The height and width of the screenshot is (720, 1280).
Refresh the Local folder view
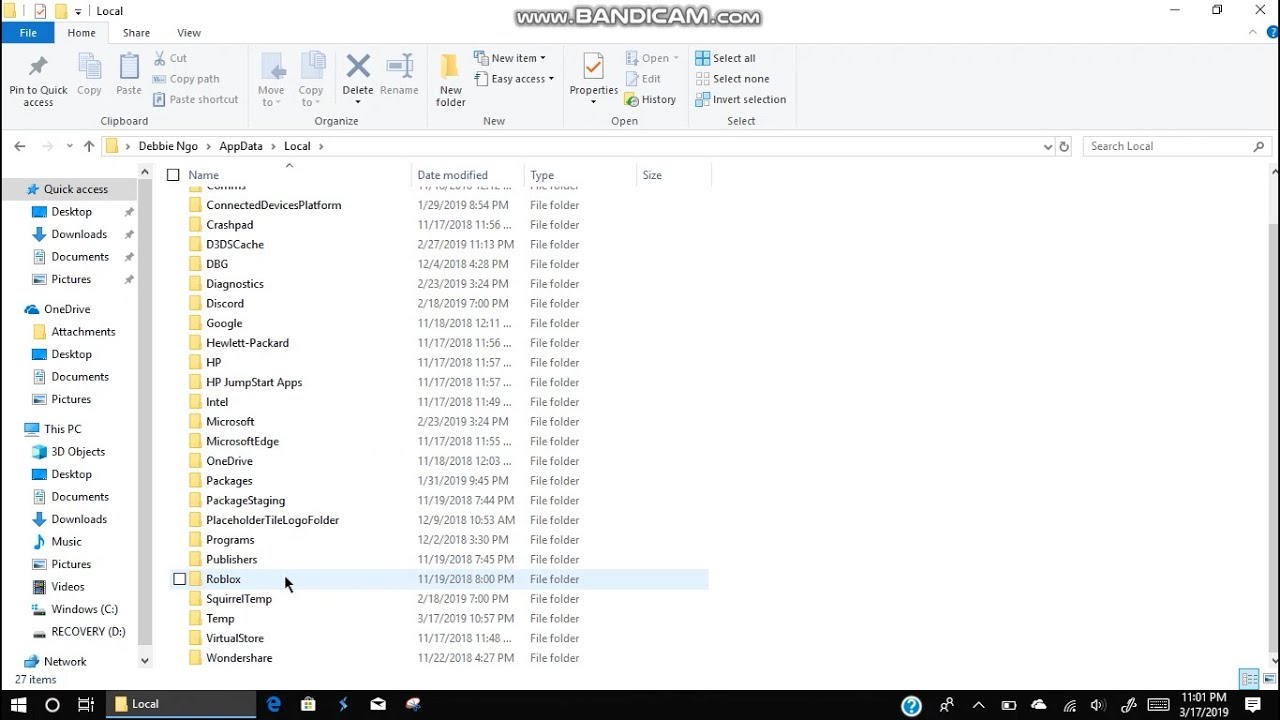pos(1064,146)
